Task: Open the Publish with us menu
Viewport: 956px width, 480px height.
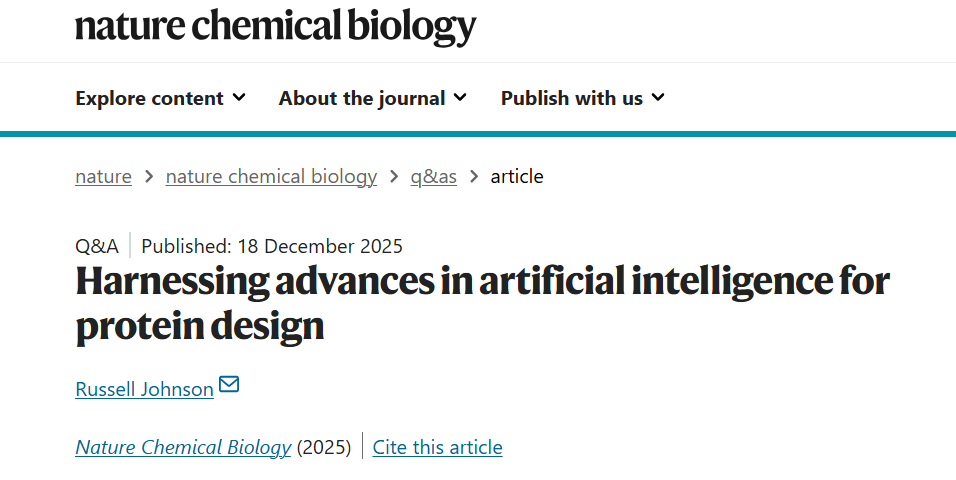Action: coord(572,98)
